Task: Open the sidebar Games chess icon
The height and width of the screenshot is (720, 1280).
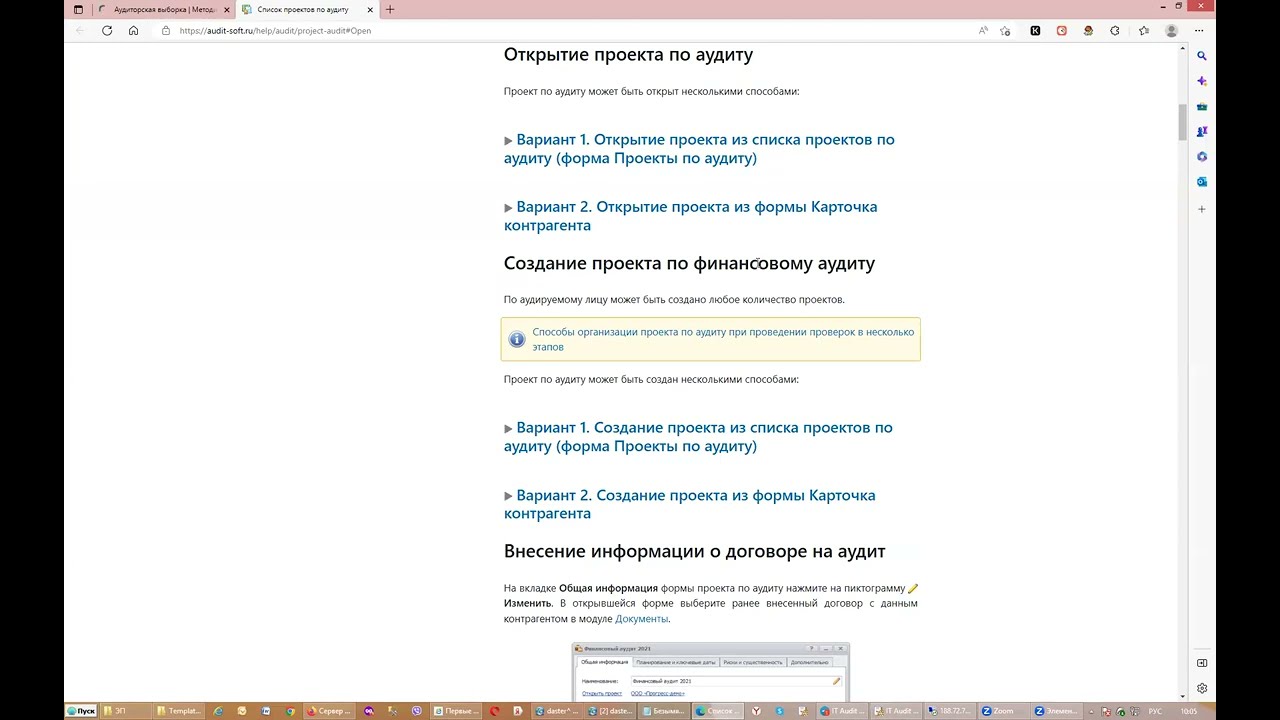Action: pos(1202,131)
